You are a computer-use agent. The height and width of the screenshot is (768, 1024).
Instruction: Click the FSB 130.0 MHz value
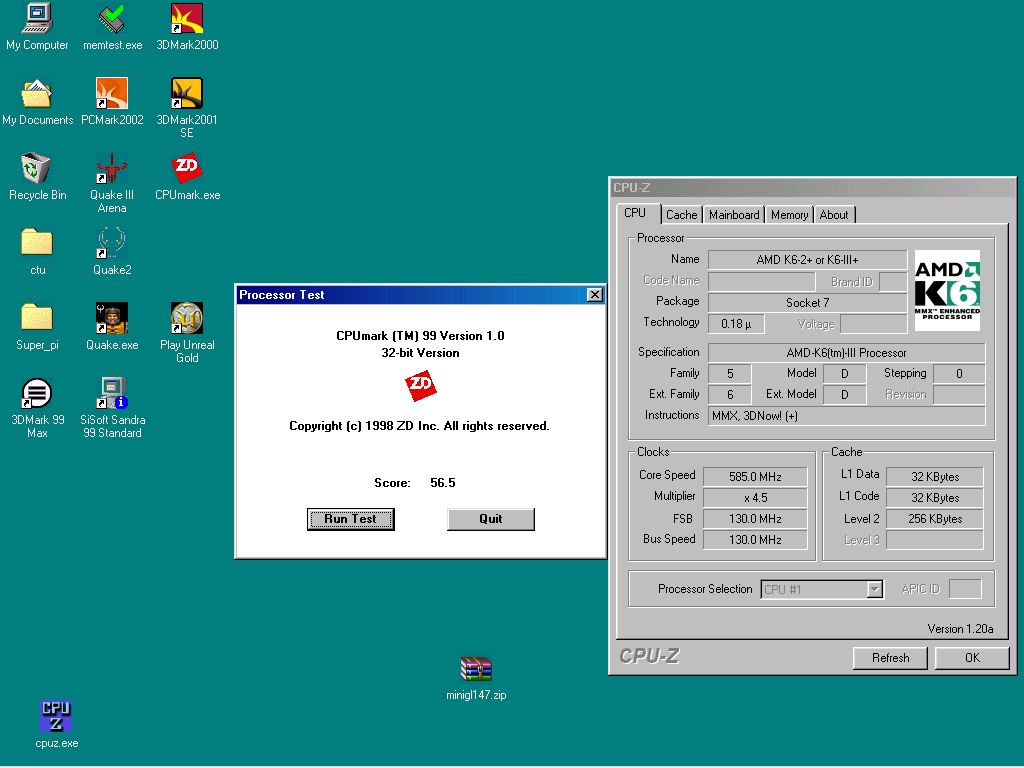click(x=755, y=519)
